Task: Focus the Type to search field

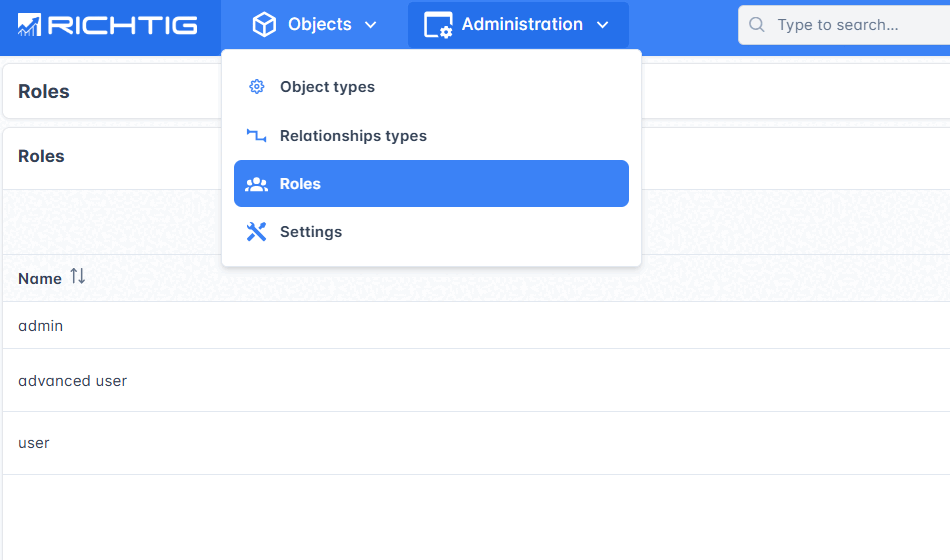Action: (x=855, y=25)
